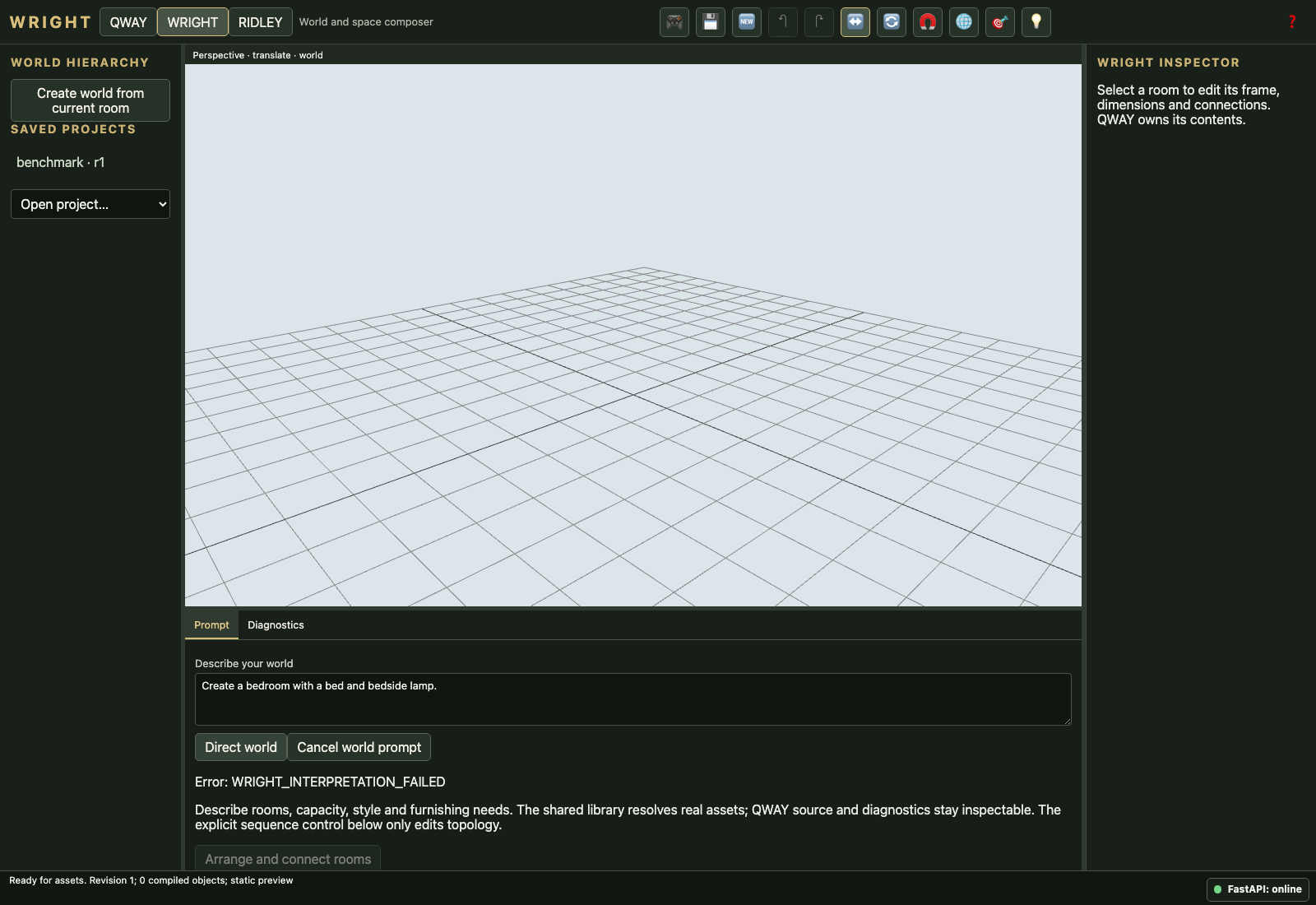The width and height of the screenshot is (1316, 905).
Task: Open help via the red question mark
Action: coord(1292,22)
